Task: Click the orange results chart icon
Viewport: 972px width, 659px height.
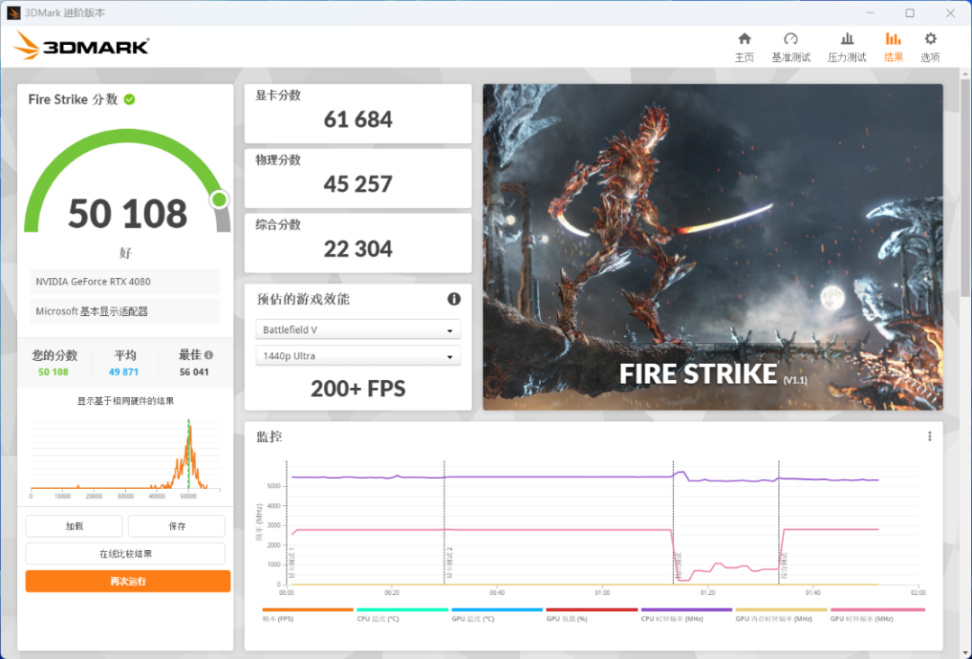Action: (893, 39)
